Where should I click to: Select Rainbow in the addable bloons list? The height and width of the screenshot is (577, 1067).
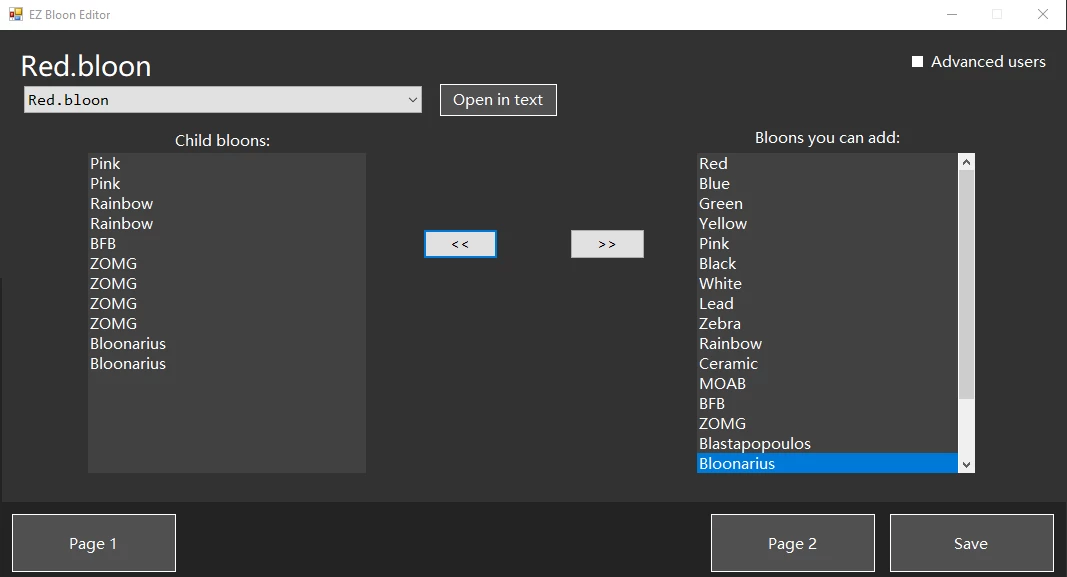click(827, 344)
